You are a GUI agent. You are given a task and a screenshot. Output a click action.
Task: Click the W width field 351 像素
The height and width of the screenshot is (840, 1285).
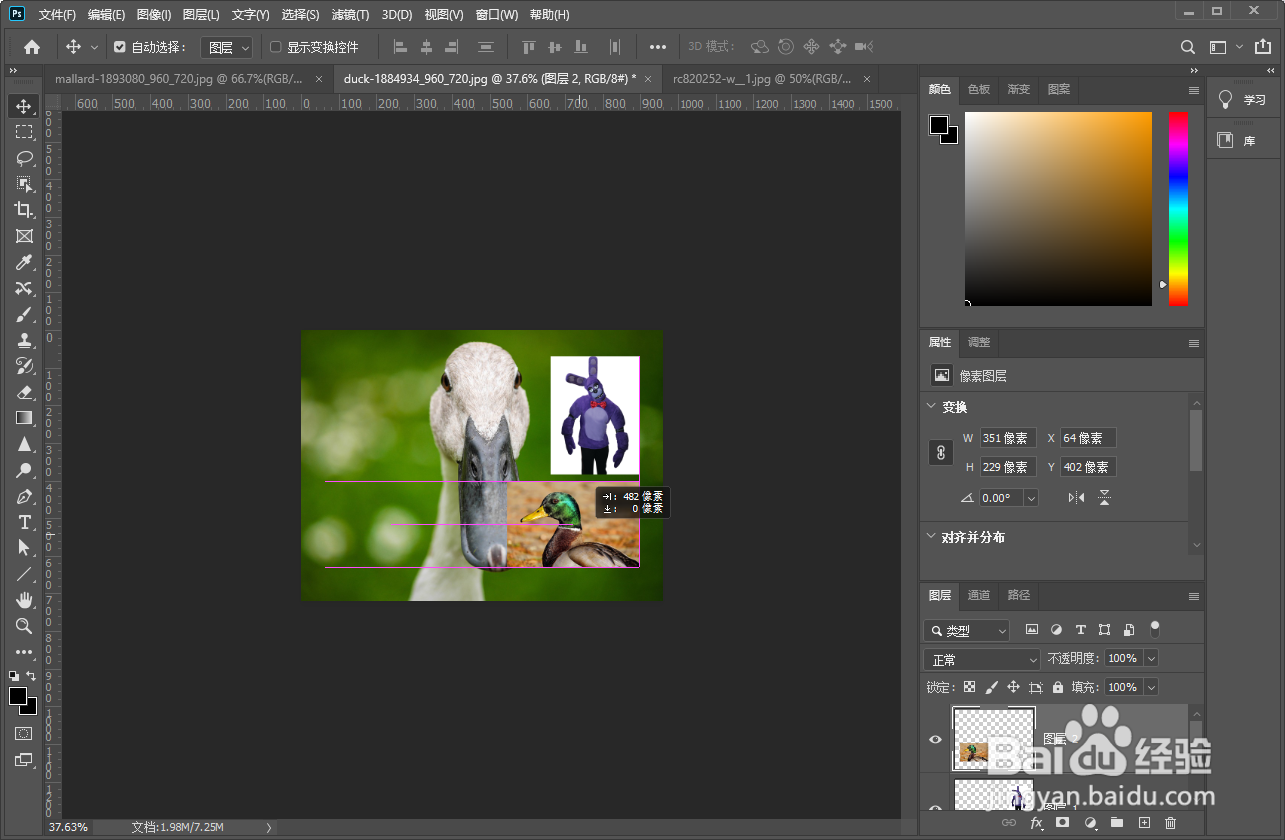(x=1008, y=438)
